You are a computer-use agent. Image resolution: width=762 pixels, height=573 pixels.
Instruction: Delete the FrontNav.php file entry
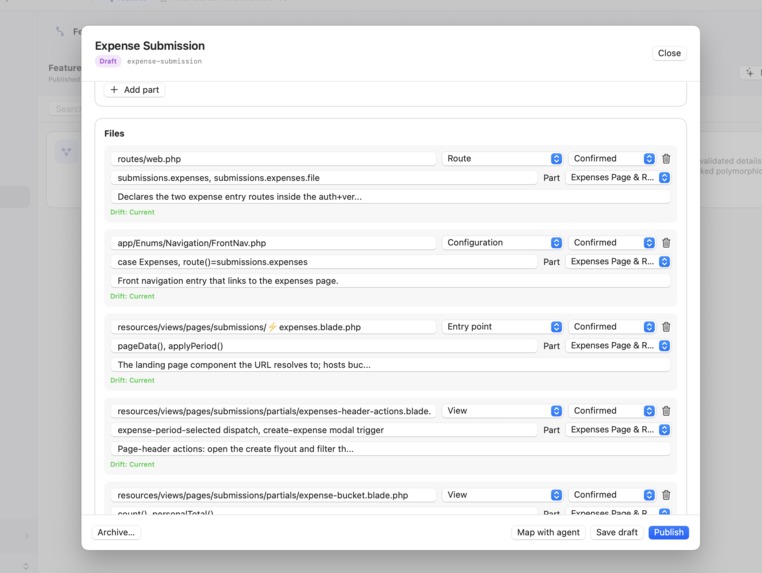tap(666, 243)
